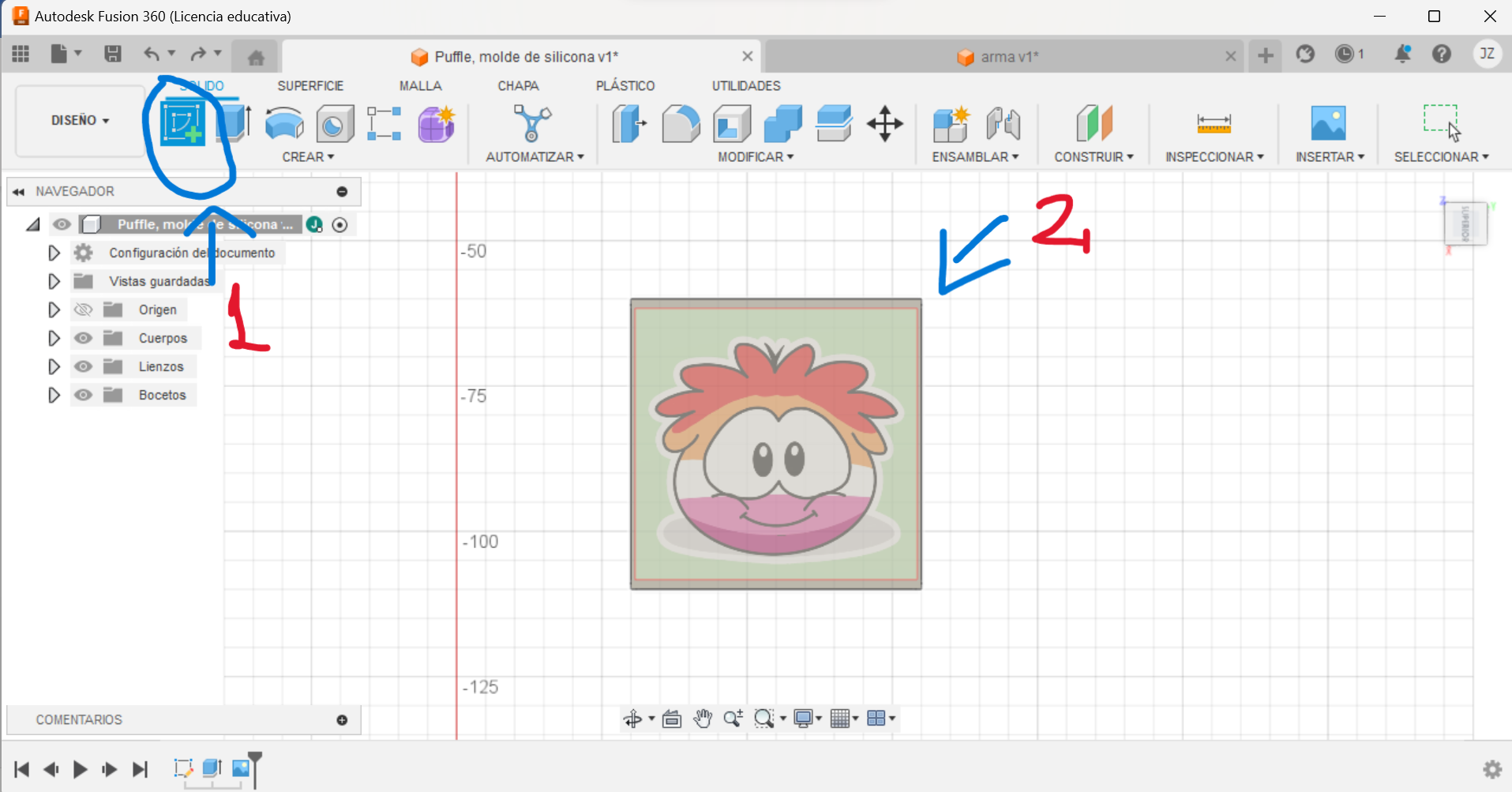
Task: Select the Extrude tool icon
Action: [x=234, y=124]
